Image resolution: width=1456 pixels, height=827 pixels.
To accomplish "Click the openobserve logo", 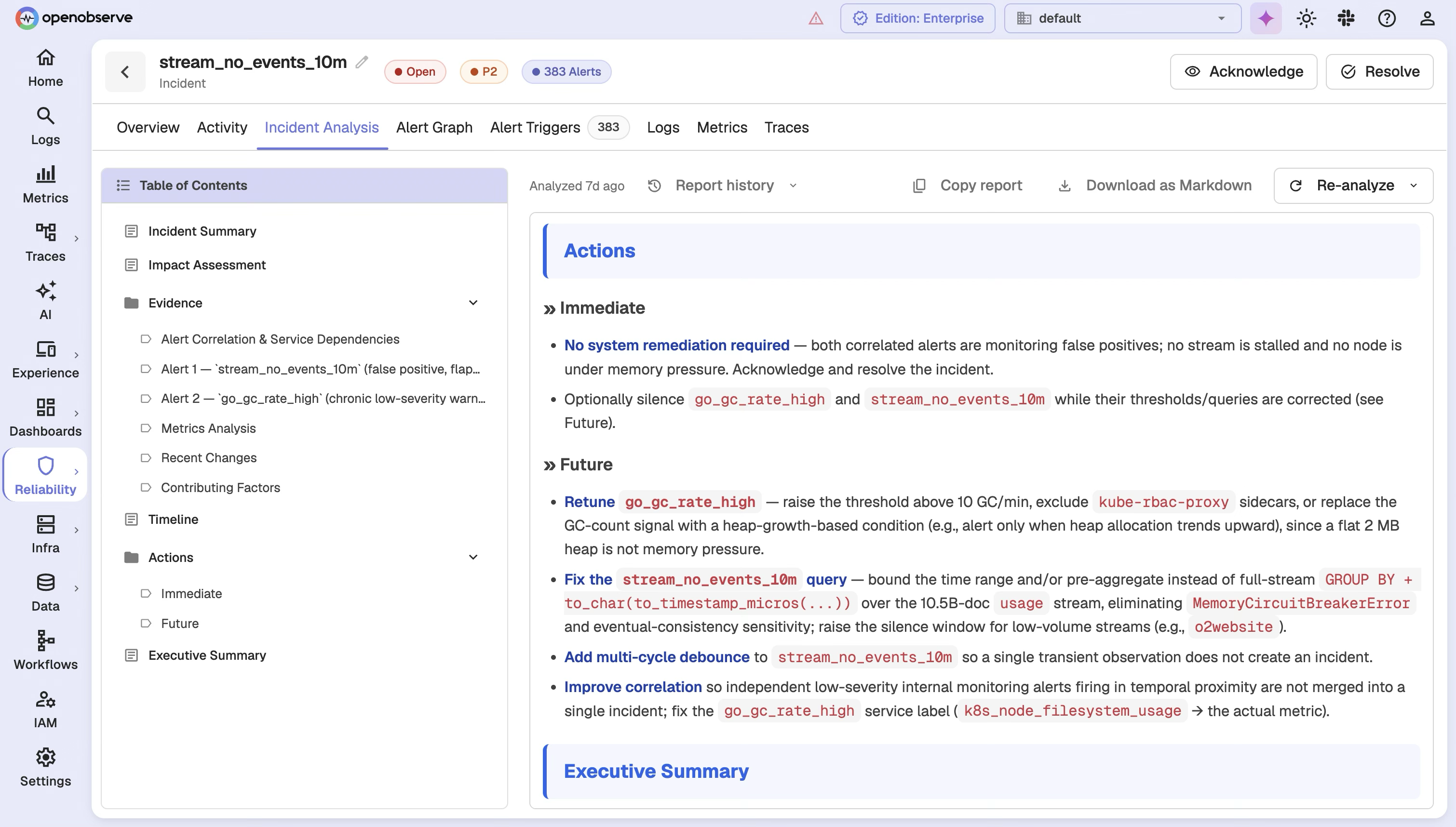I will pos(74,18).
